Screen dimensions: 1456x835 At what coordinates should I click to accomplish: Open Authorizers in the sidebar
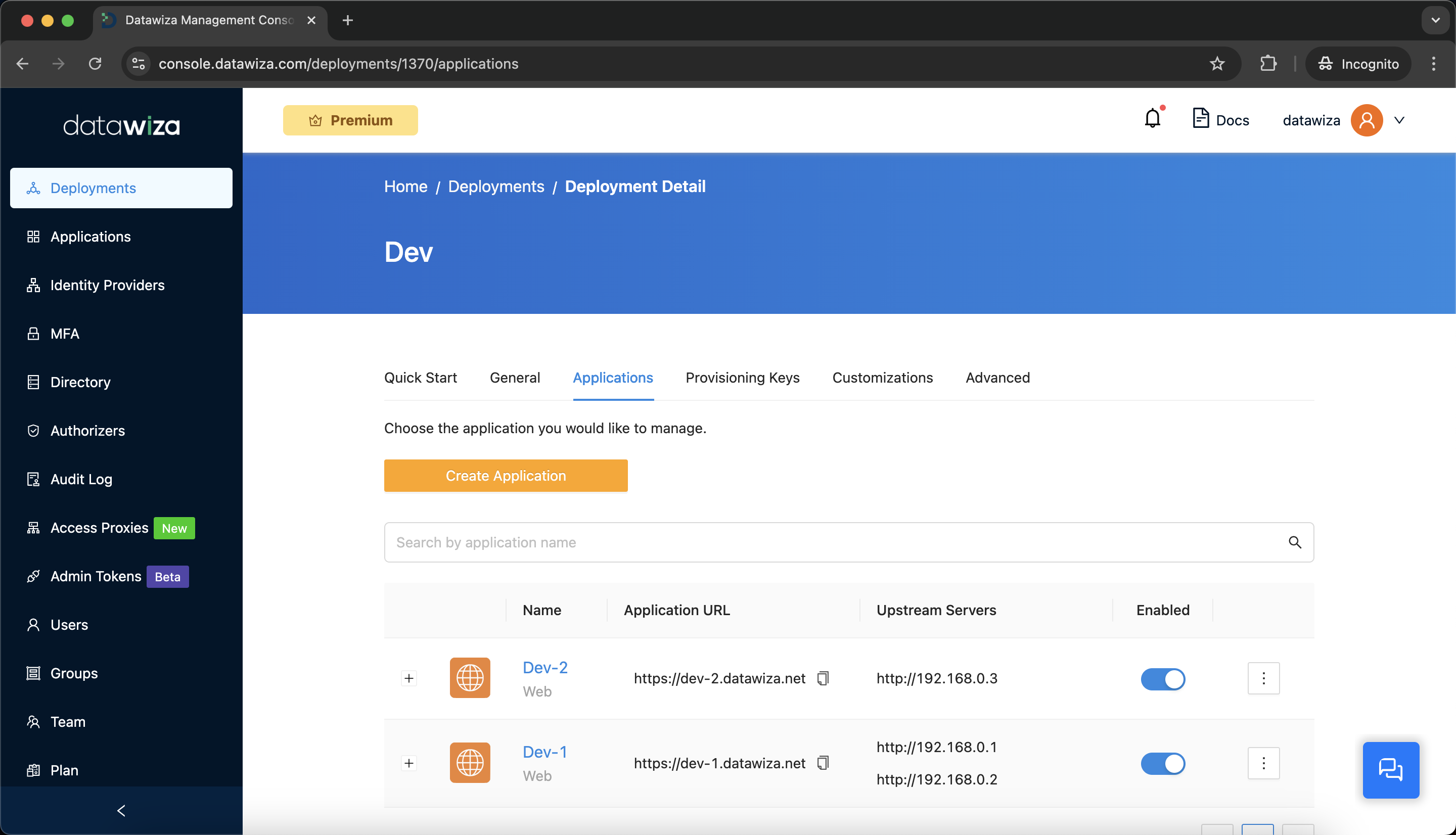121,431
